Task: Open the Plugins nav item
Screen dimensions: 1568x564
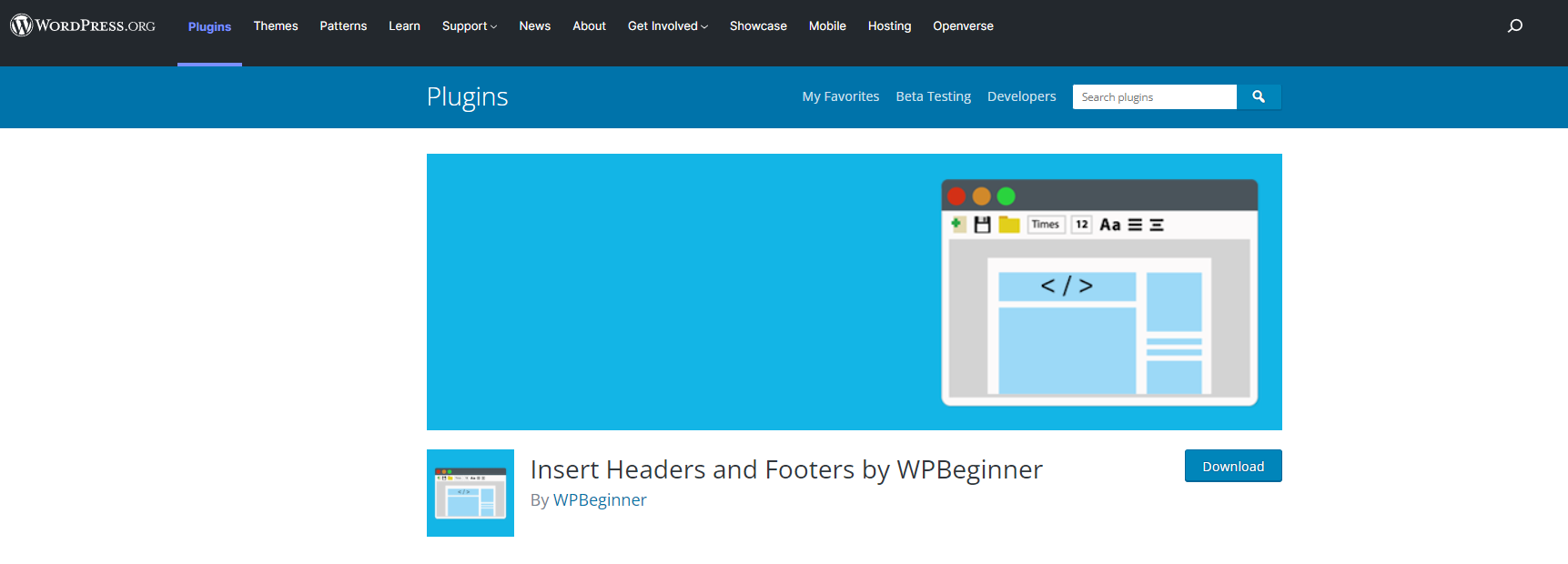Action: [x=209, y=26]
